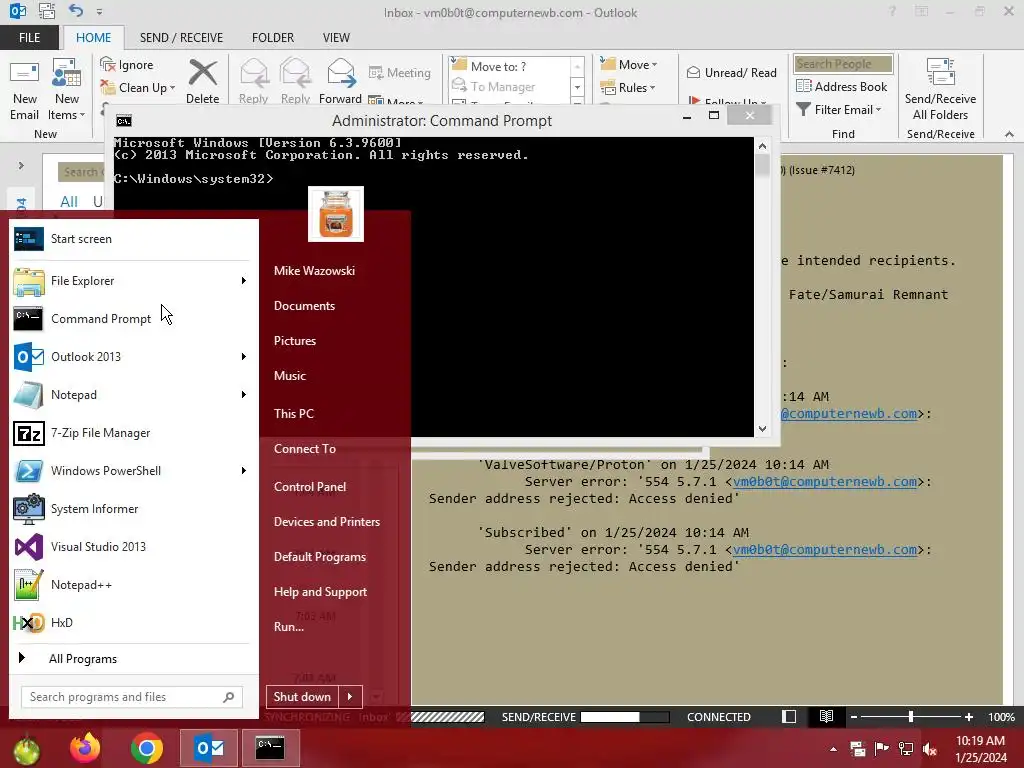Image resolution: width=1024 pixels, height=768 pixels.
Task: Show hidden tray icons arrow
Action: click(x=833, y=749)
